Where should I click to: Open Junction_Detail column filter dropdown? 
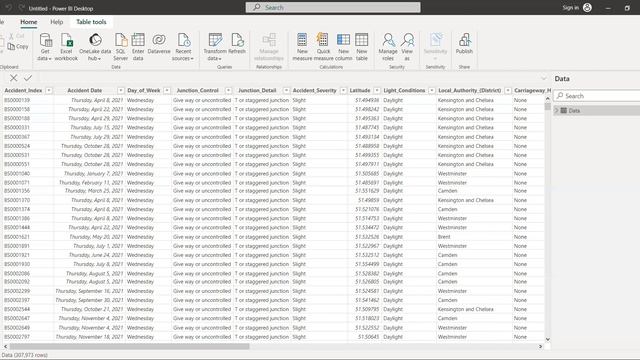click(286, 90)
